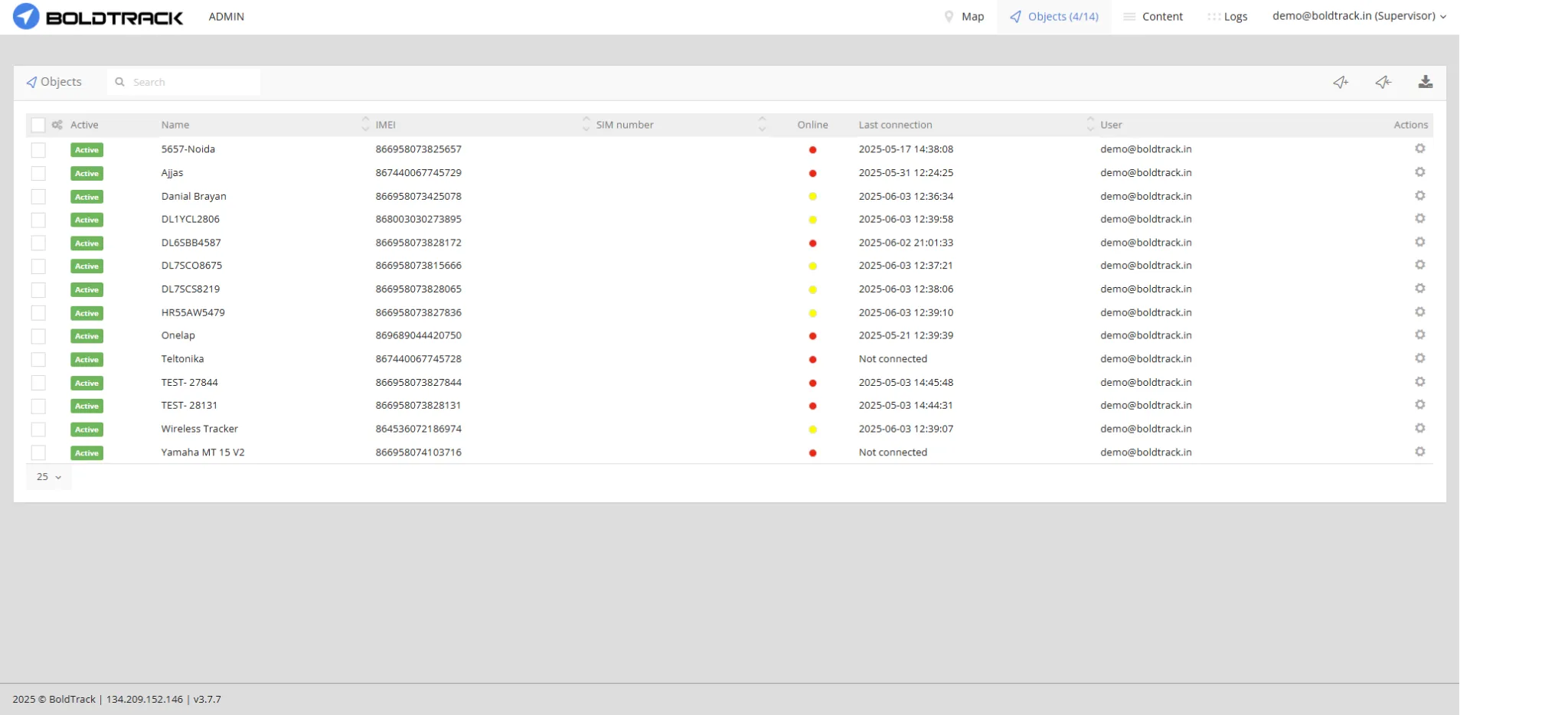Select the checkbox for Danial Brayan
Screen dimensions: 1568x715
pyautogui.click(x=38, y=197)
